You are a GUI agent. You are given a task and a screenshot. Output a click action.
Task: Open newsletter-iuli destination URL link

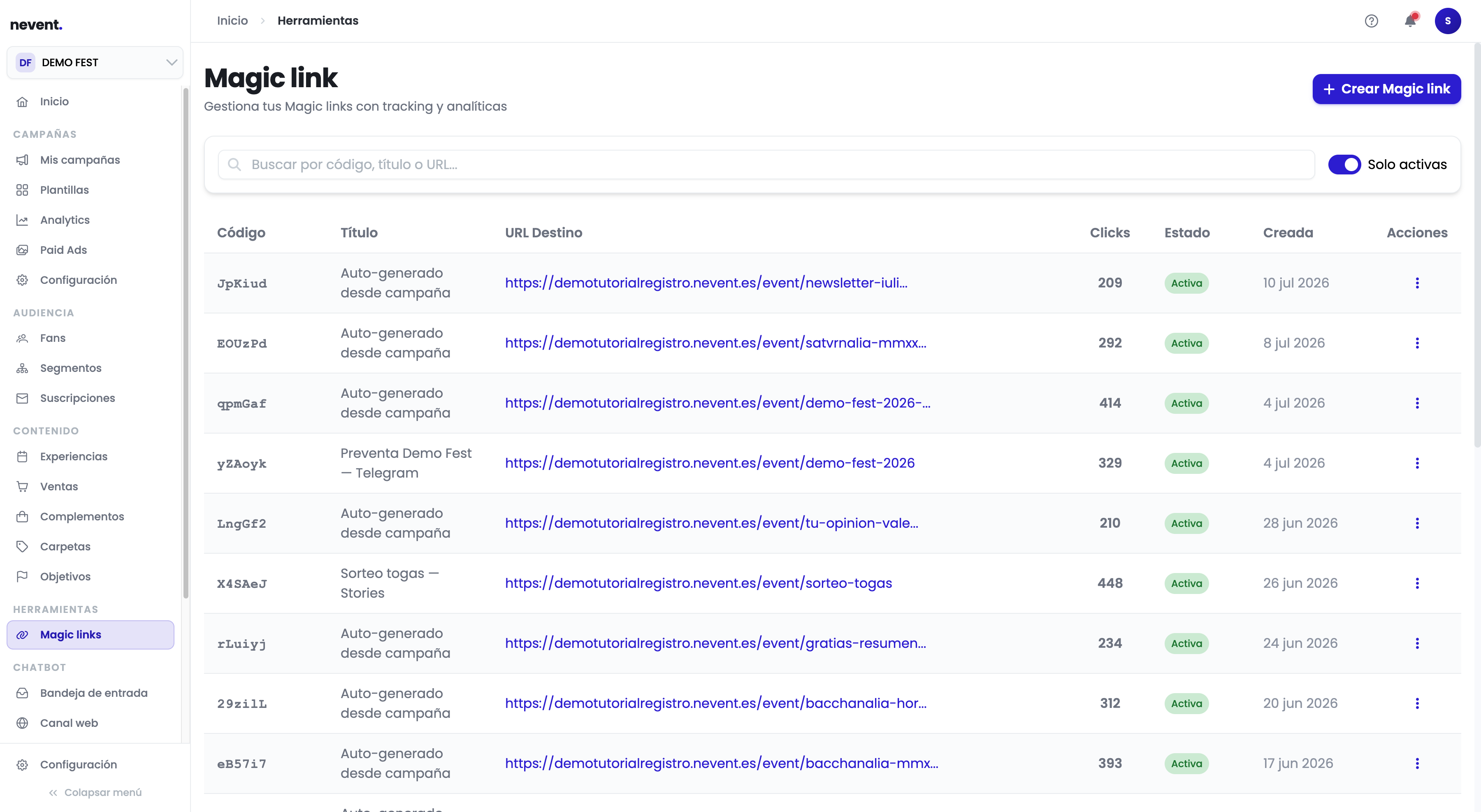pyautogui.click(x=706, y=283)
